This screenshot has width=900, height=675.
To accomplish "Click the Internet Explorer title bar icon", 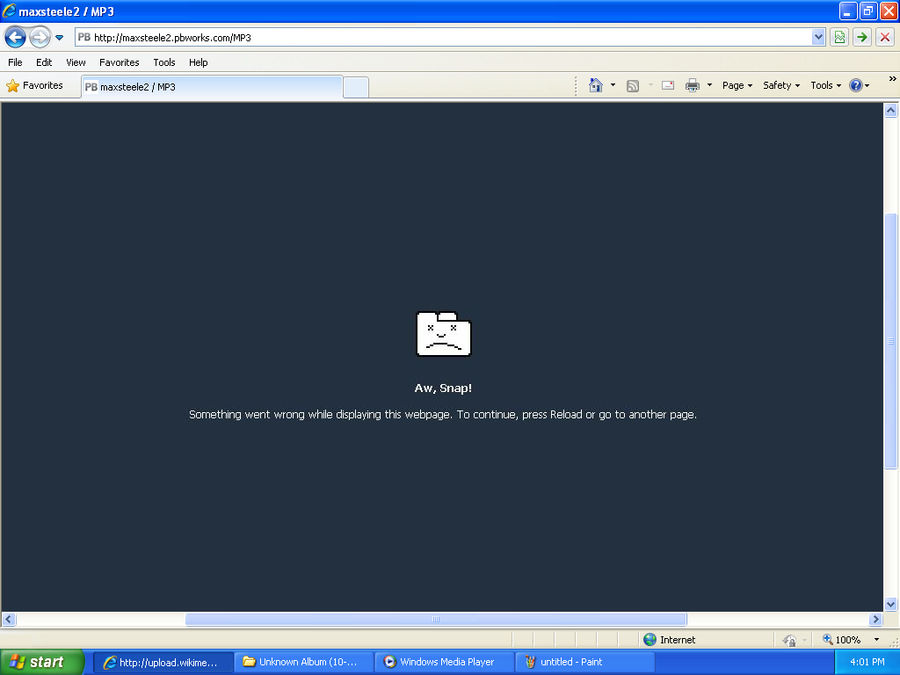I will [9, 11].
